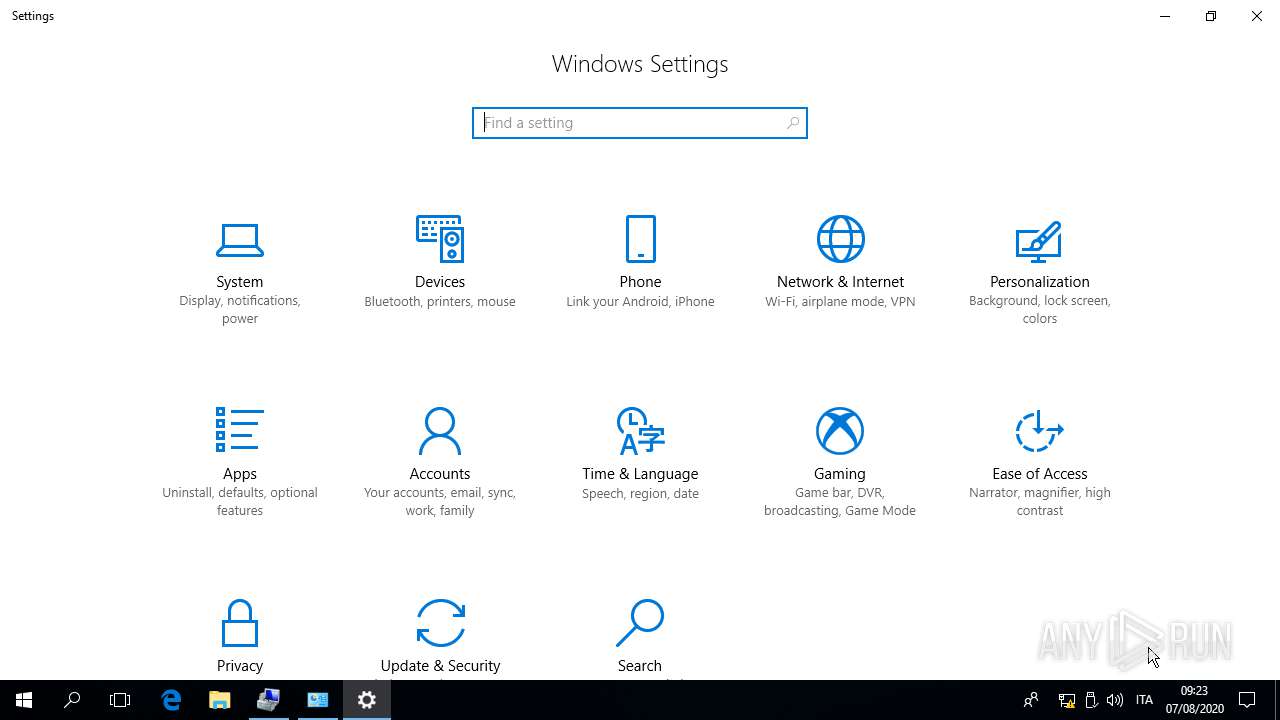Viewport: 1280px width, 720px height.
Task: Click 'Uninstall, defaults, optional features' description
Action: pyautogui.click(x=240, y=502)
